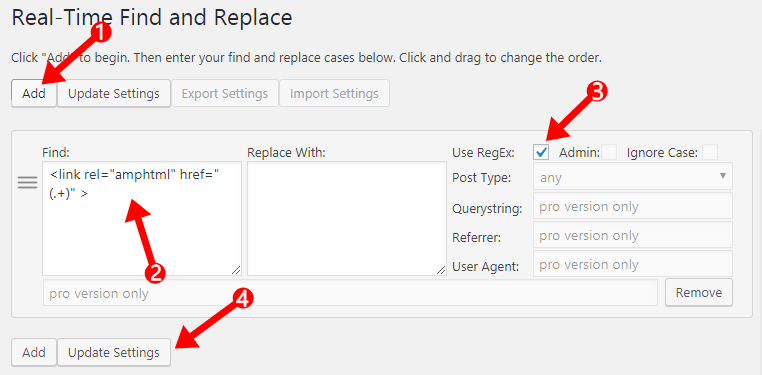Tick the Ignore Case checkbox

(x=710, y=153)
